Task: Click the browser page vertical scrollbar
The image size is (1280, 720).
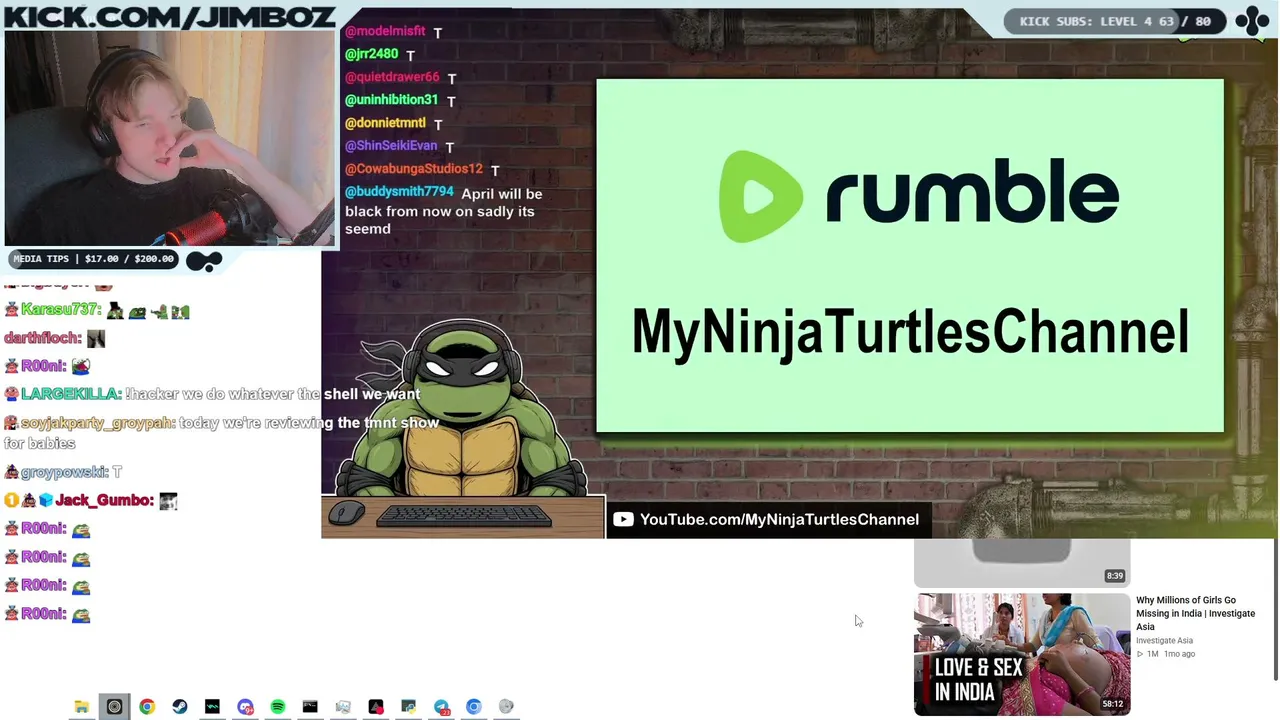Action: tap(1276, 610)
